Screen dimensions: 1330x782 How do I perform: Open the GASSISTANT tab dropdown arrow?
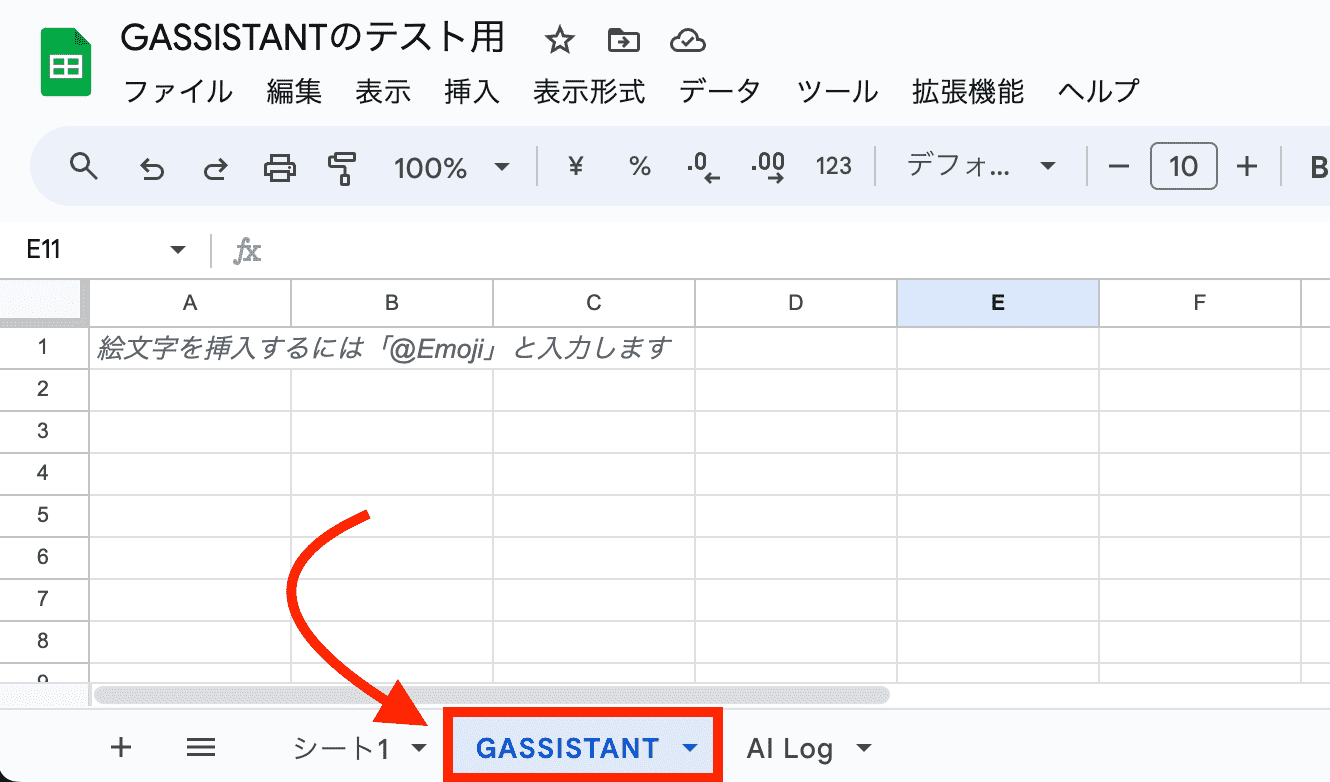click(689, 748)
